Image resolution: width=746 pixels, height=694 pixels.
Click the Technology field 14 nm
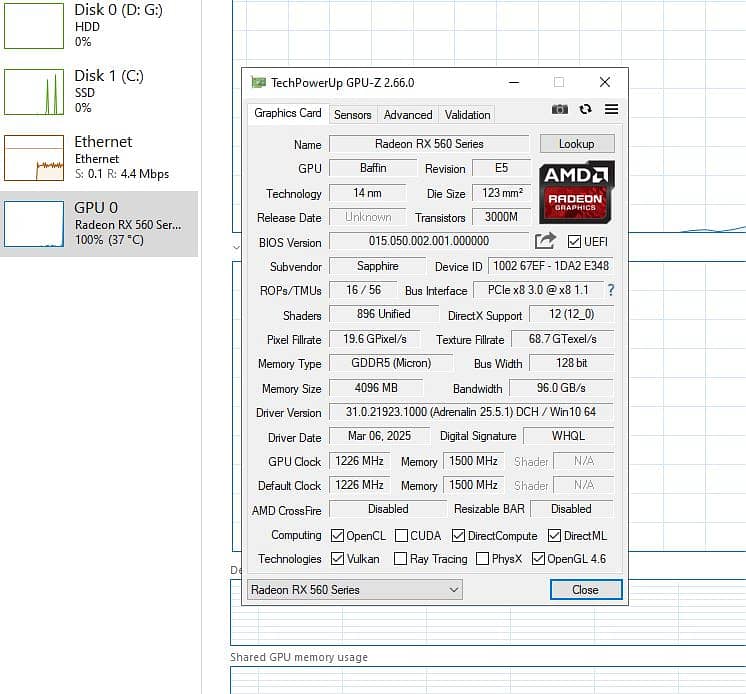tap(367, 193)
